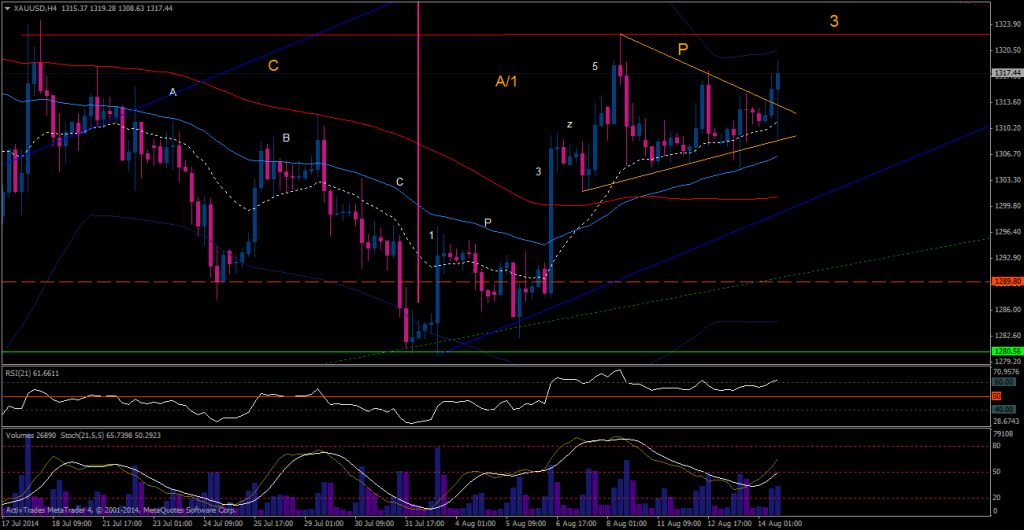The height and width of the screenshot is (530, 1024).
Task: Click the 1299.80 price axis label
Action: (x=1008, y=206)
